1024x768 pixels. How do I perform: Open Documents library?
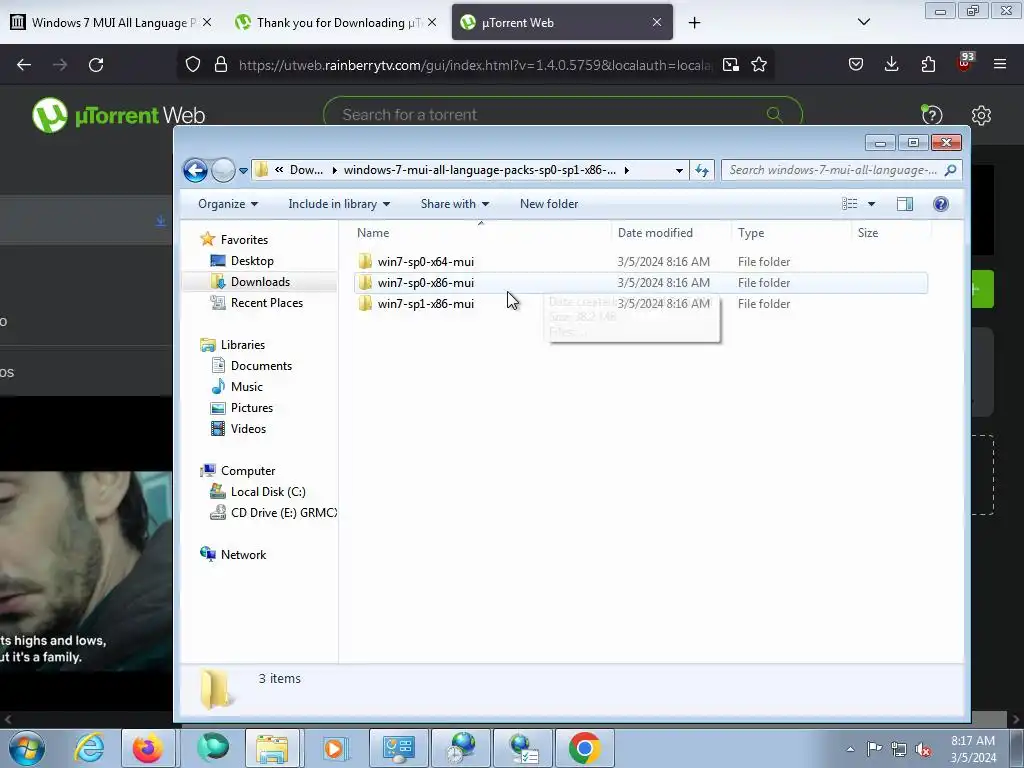coord(252,366)
